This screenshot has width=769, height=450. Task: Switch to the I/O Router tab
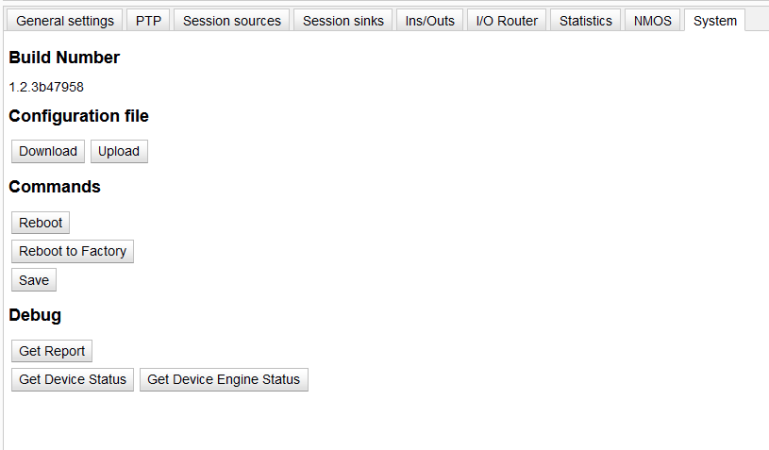(x=506, y=21)
